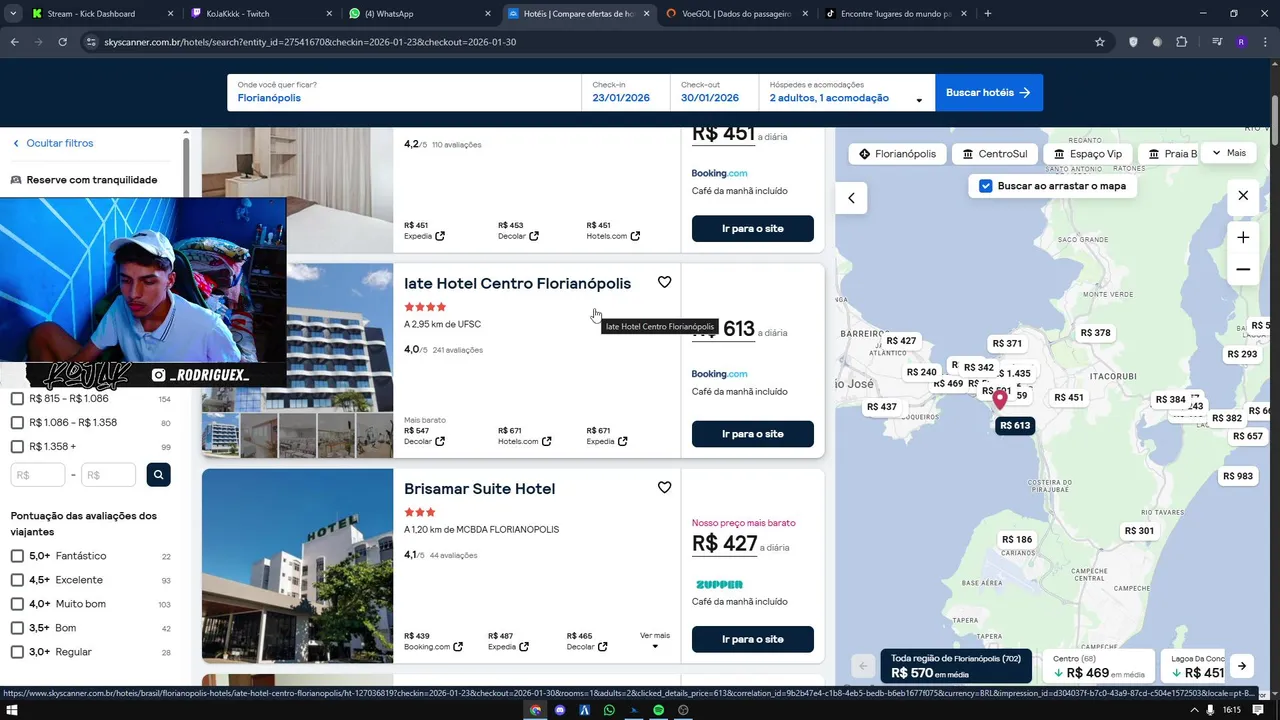1280x720 pixels.
Task: Select the Espaço Vip map chip
Action: click(1088, 154)
